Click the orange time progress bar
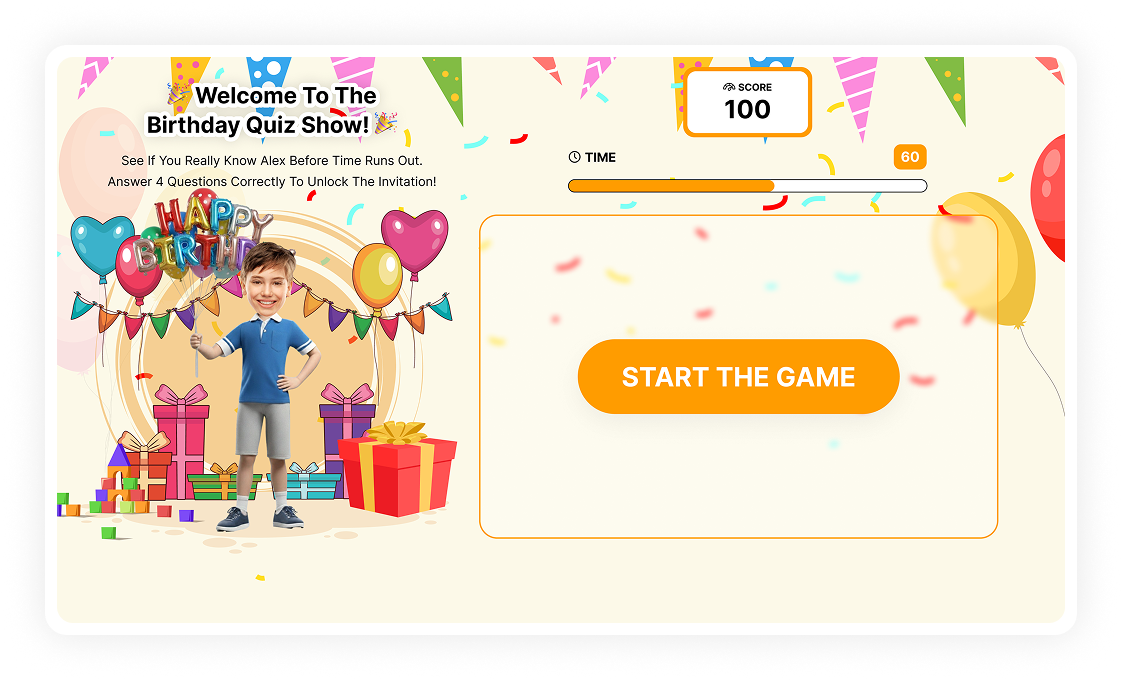 747,186
